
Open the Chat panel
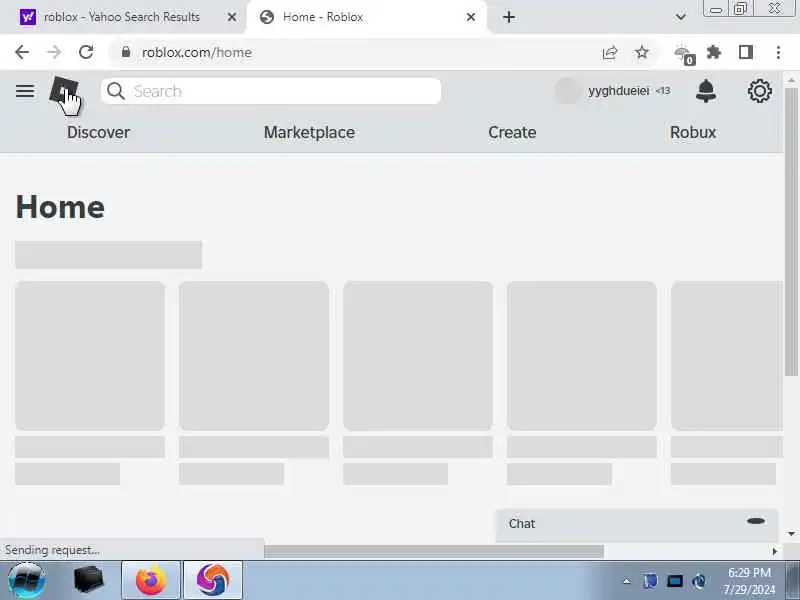(637, 524)
